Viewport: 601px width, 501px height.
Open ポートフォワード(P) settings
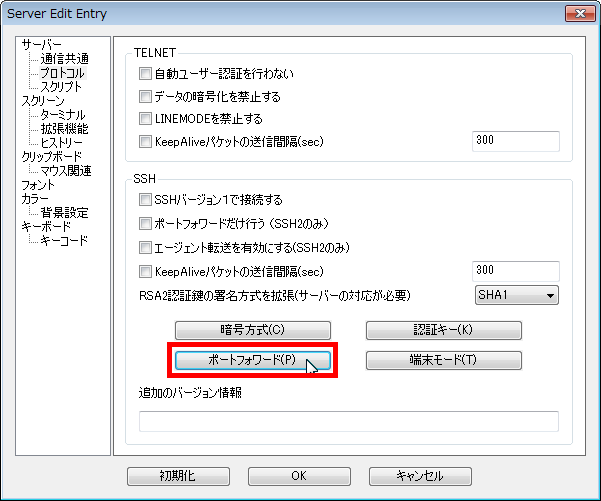[x=253, y=360]
